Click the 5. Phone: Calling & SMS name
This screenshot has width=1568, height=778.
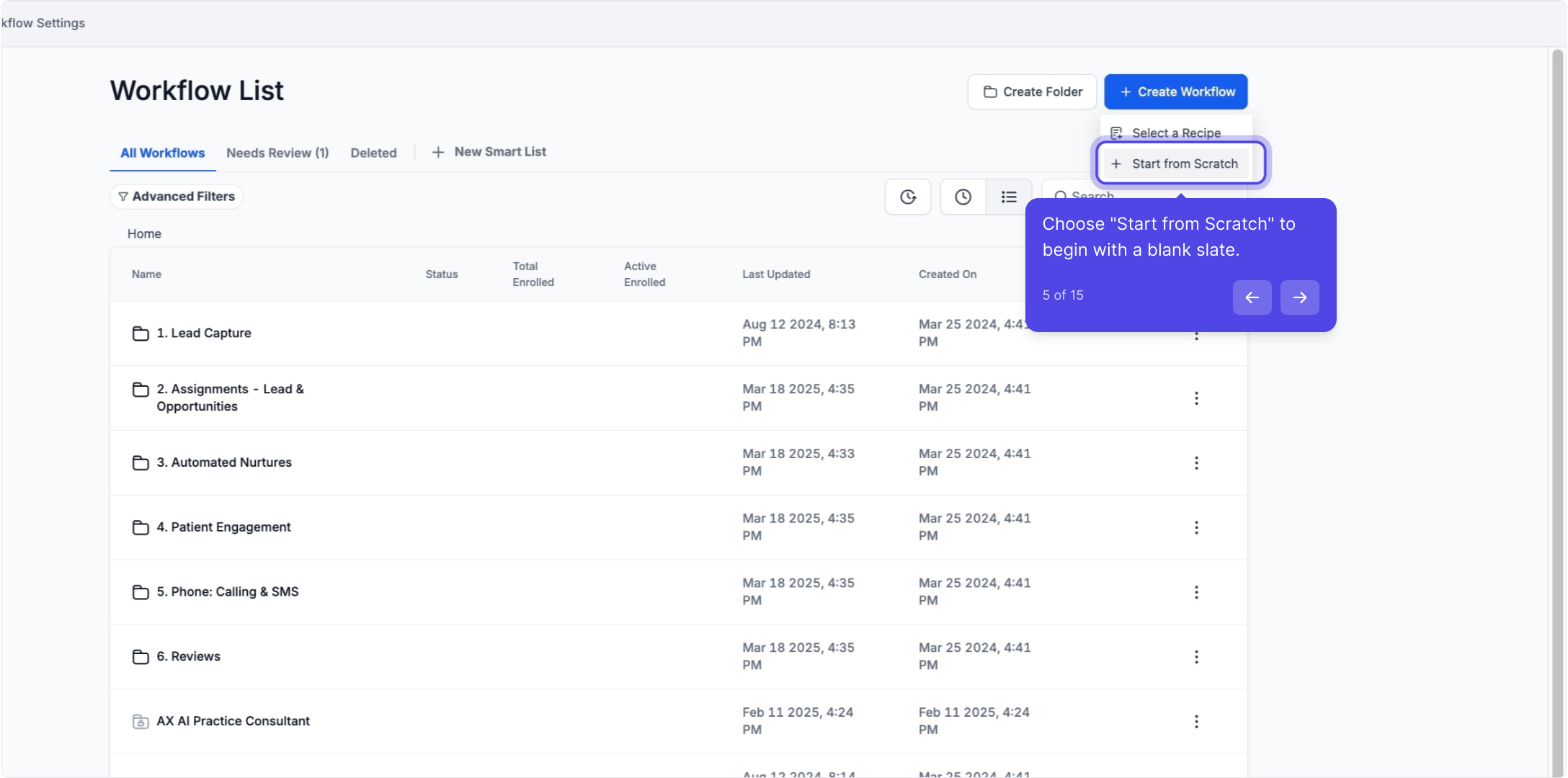coord(228,591)
